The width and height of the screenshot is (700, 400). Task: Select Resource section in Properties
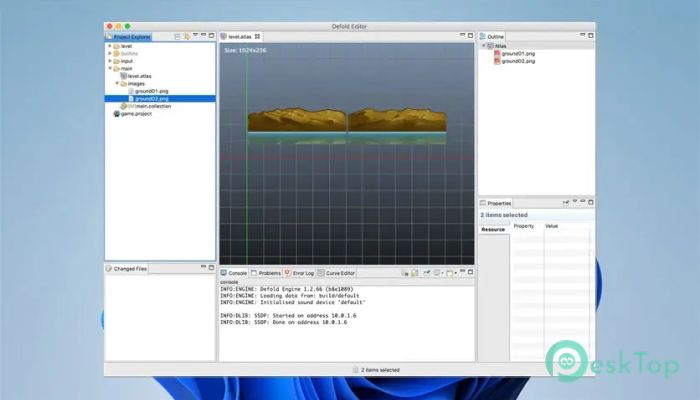(494, 229)
